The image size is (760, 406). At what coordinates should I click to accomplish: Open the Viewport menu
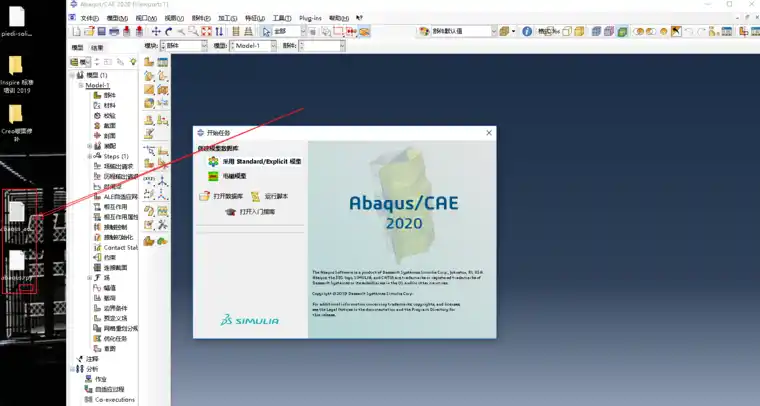[146, 18]
